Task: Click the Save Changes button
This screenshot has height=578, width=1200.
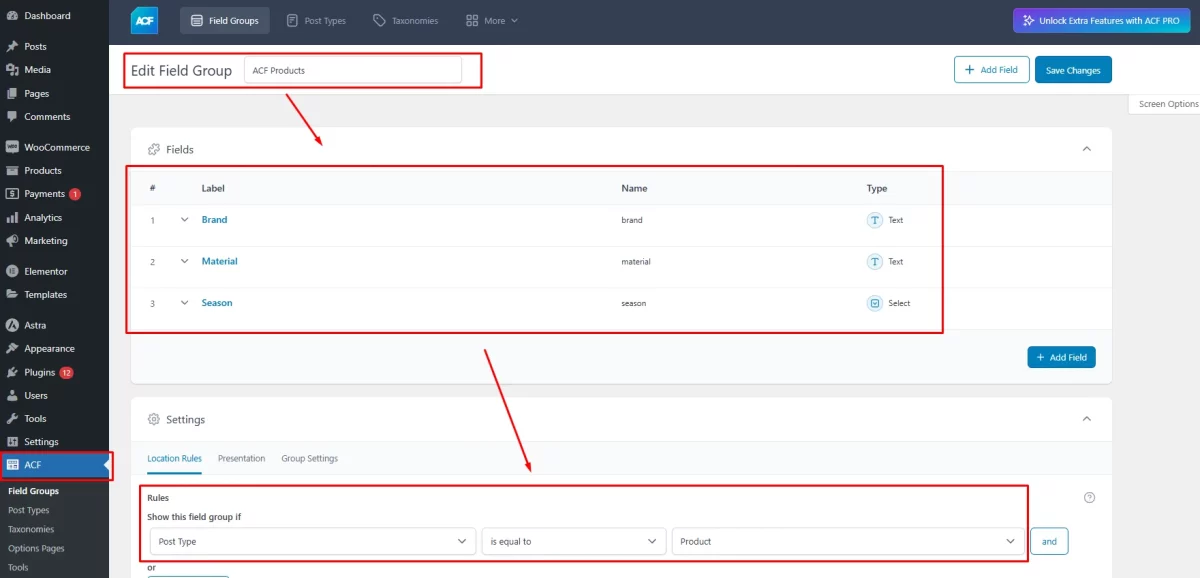Action: click(1073, 69)
